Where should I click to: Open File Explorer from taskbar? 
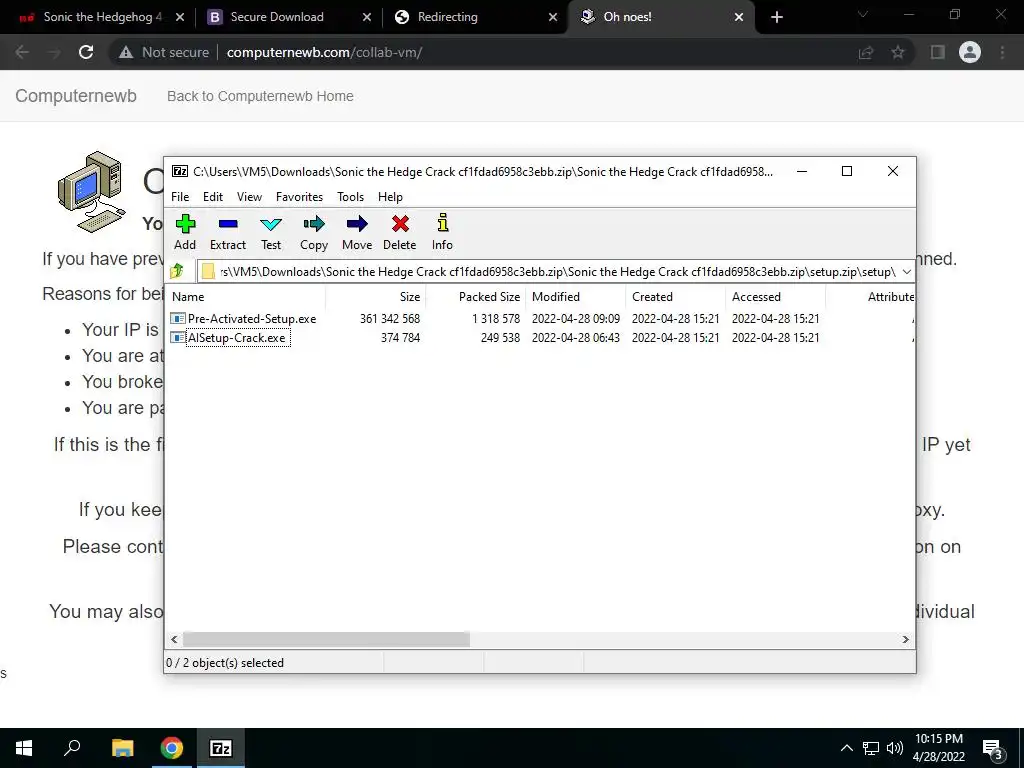click(122, 748)
